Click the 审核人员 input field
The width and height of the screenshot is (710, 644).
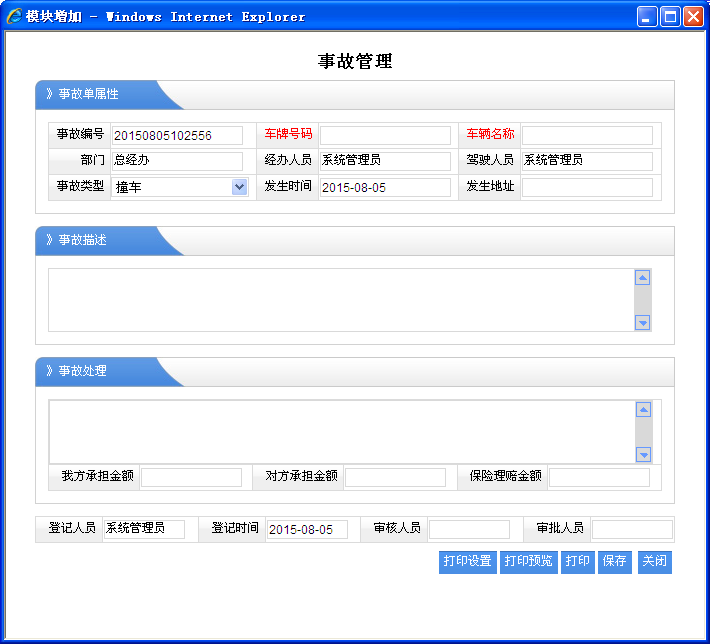coord(469,529)
